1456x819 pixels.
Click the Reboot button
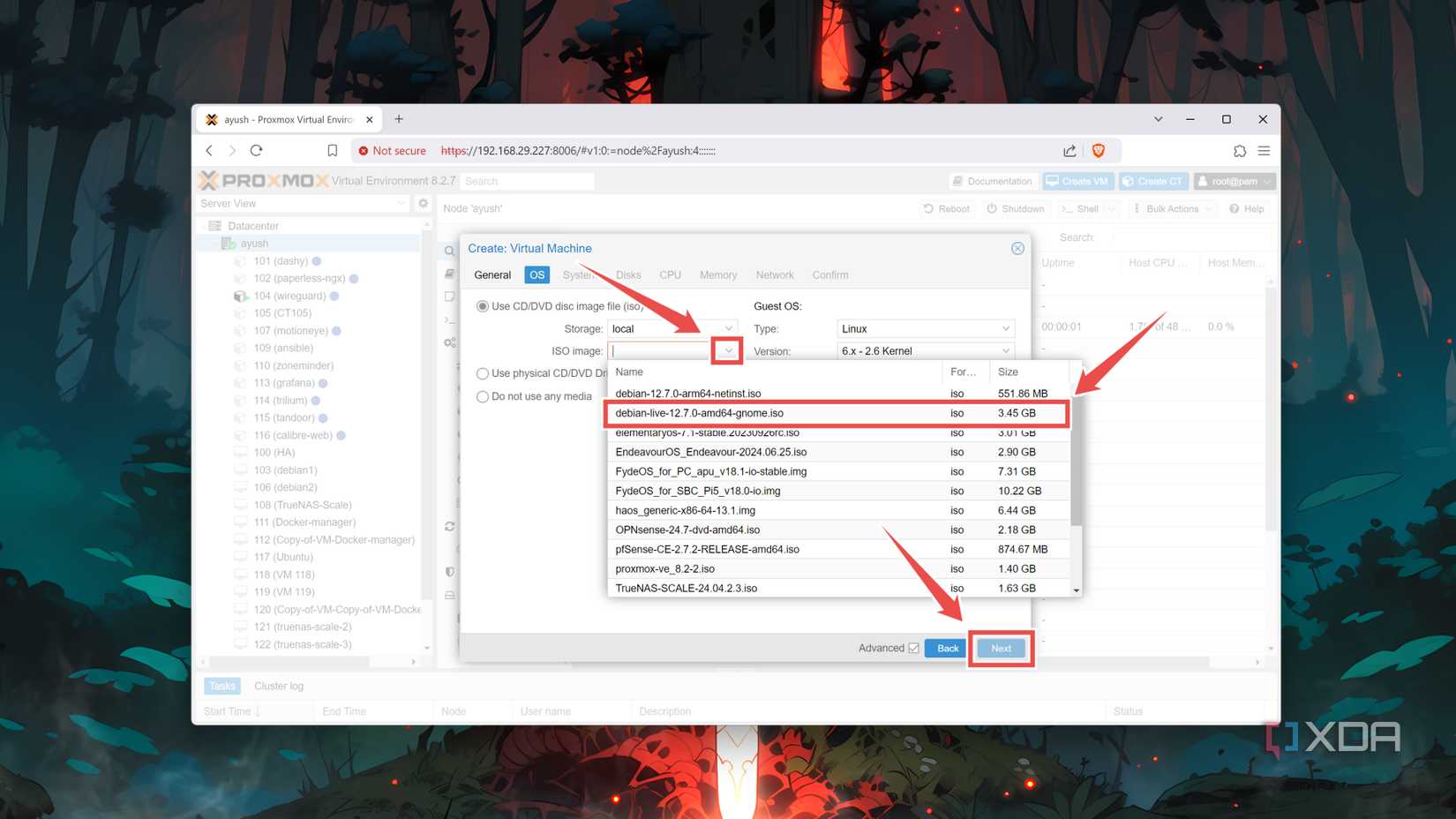(x=946, y=209)
